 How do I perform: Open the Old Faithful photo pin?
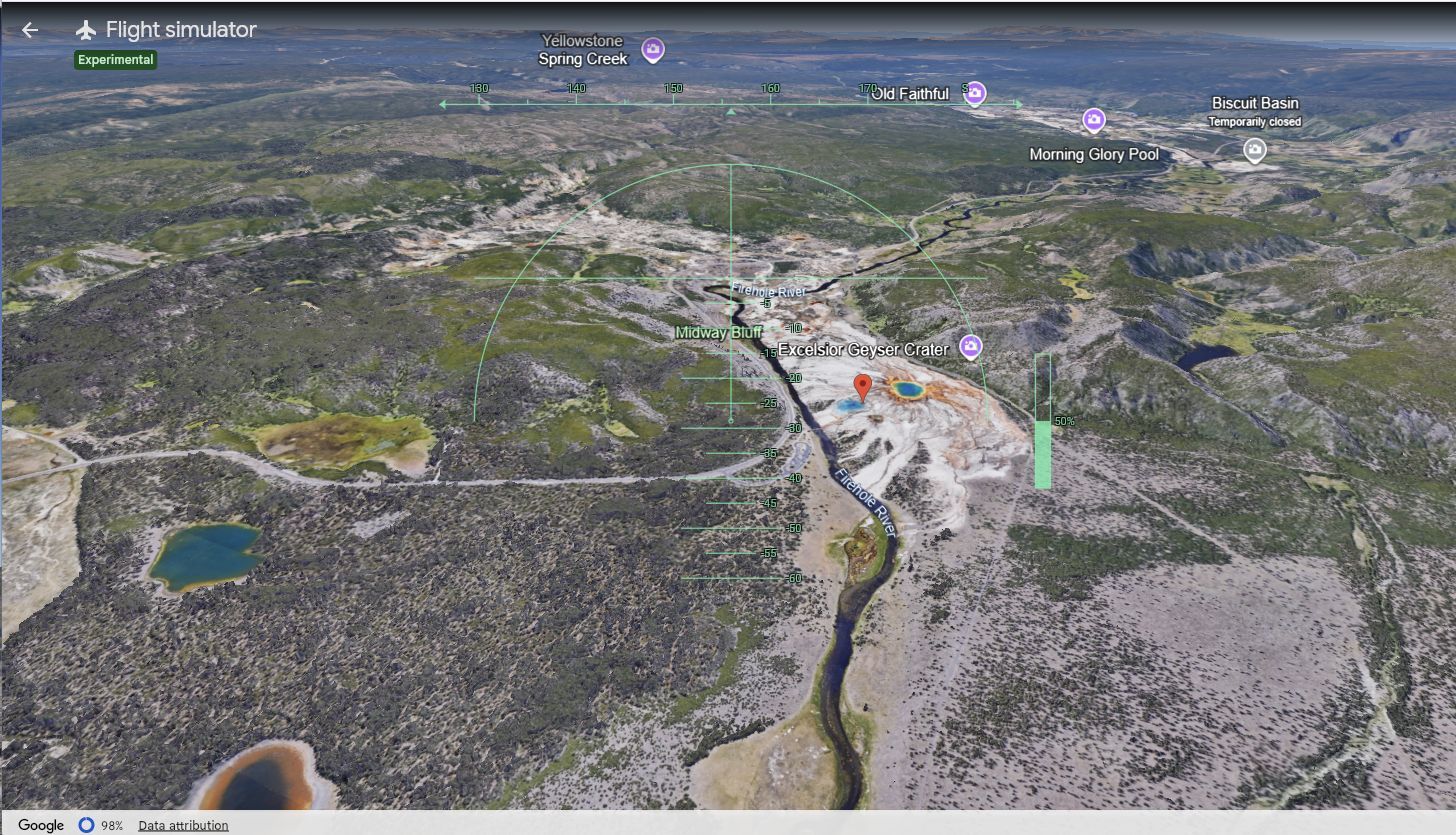(975, 94)
